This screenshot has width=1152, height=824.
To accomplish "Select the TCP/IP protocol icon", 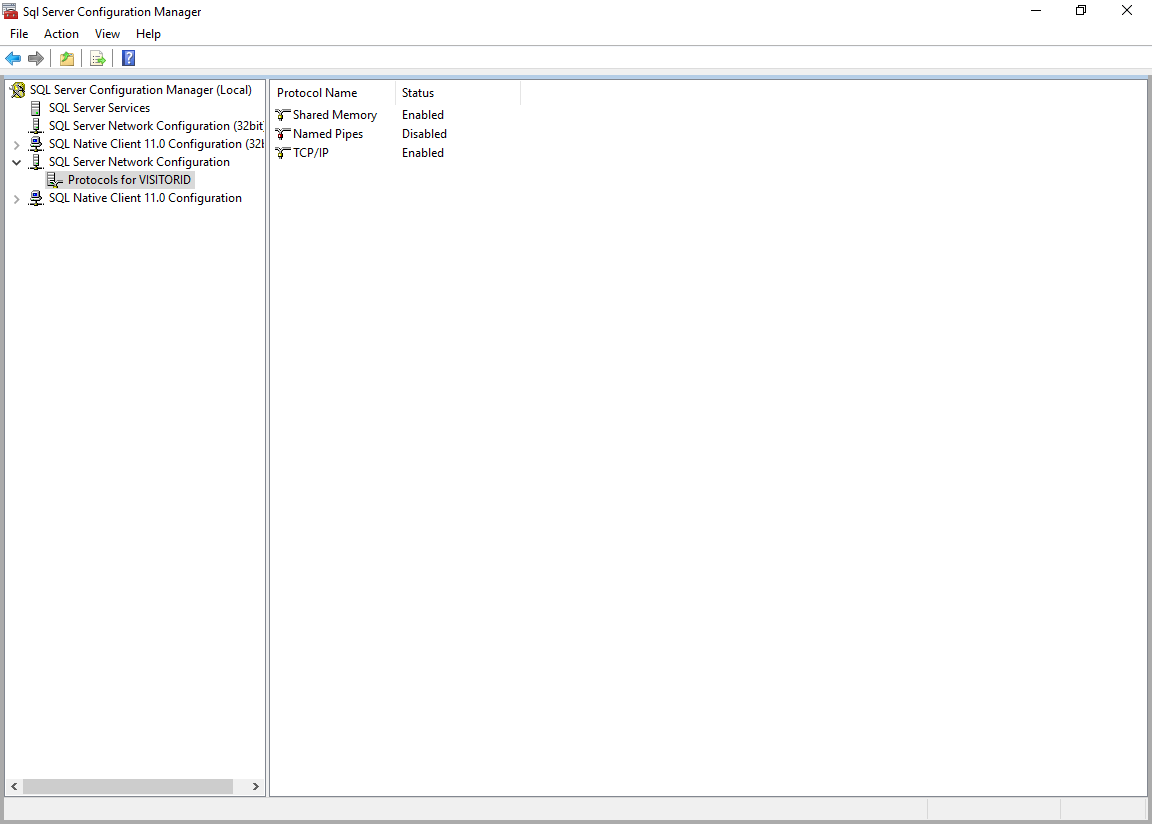I will [x=283, y=153].
